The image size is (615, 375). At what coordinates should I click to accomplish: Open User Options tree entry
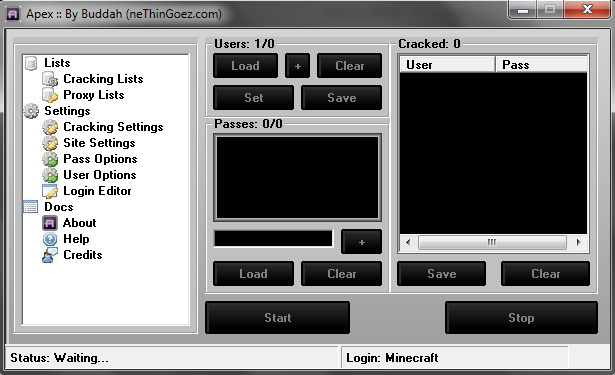click(x=100, y=175)
